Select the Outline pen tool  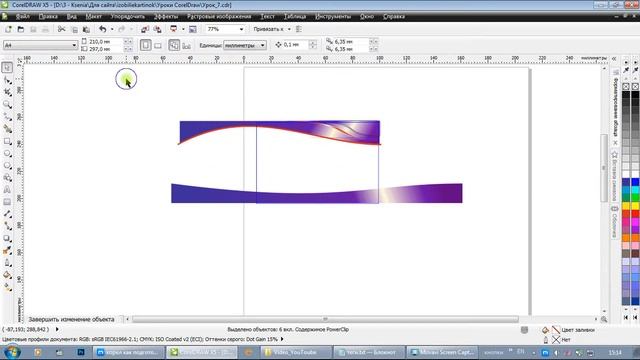click(x=7, y=263)
